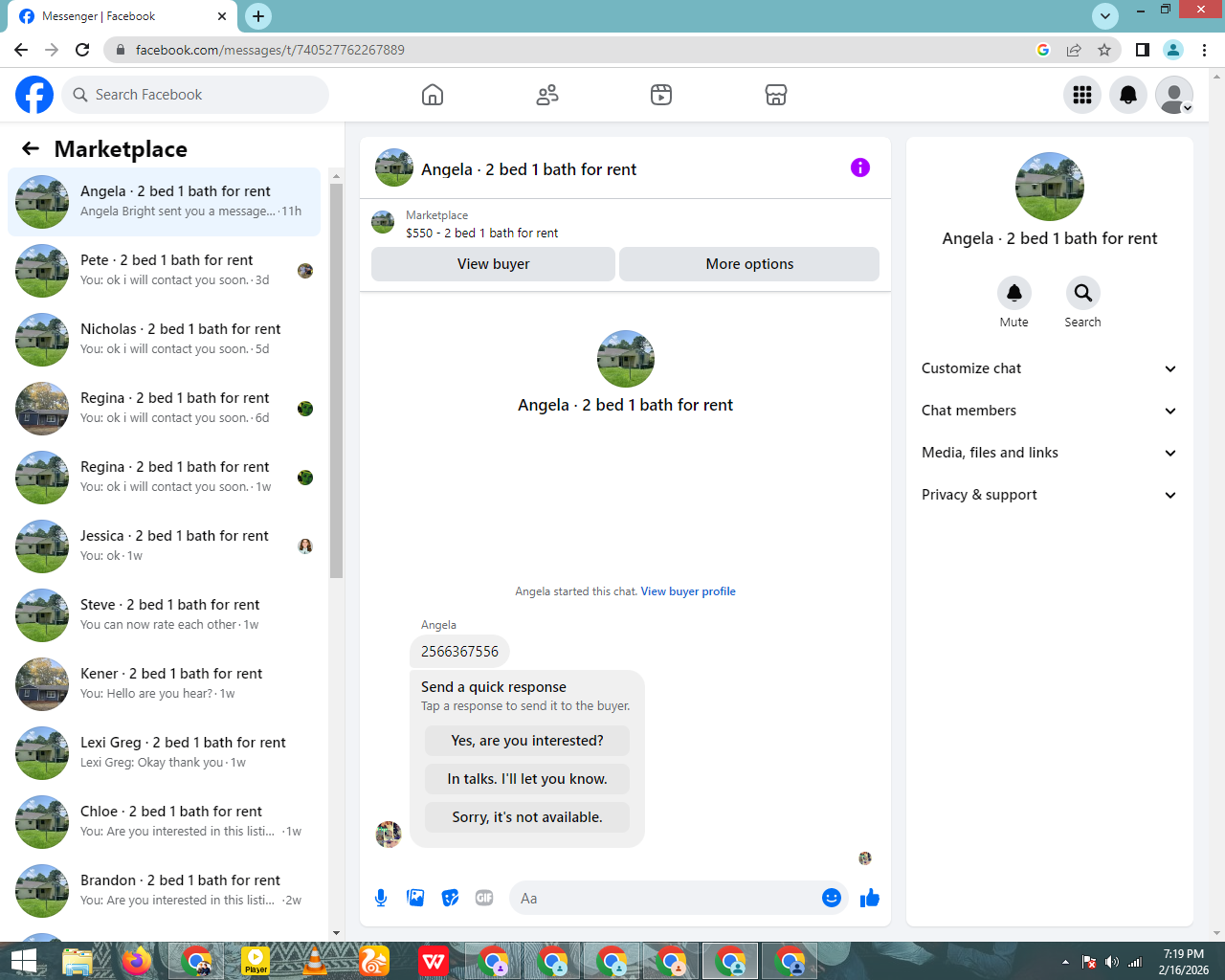Click the browser reload button
The image size is (1225, 980).
point(82,50)
